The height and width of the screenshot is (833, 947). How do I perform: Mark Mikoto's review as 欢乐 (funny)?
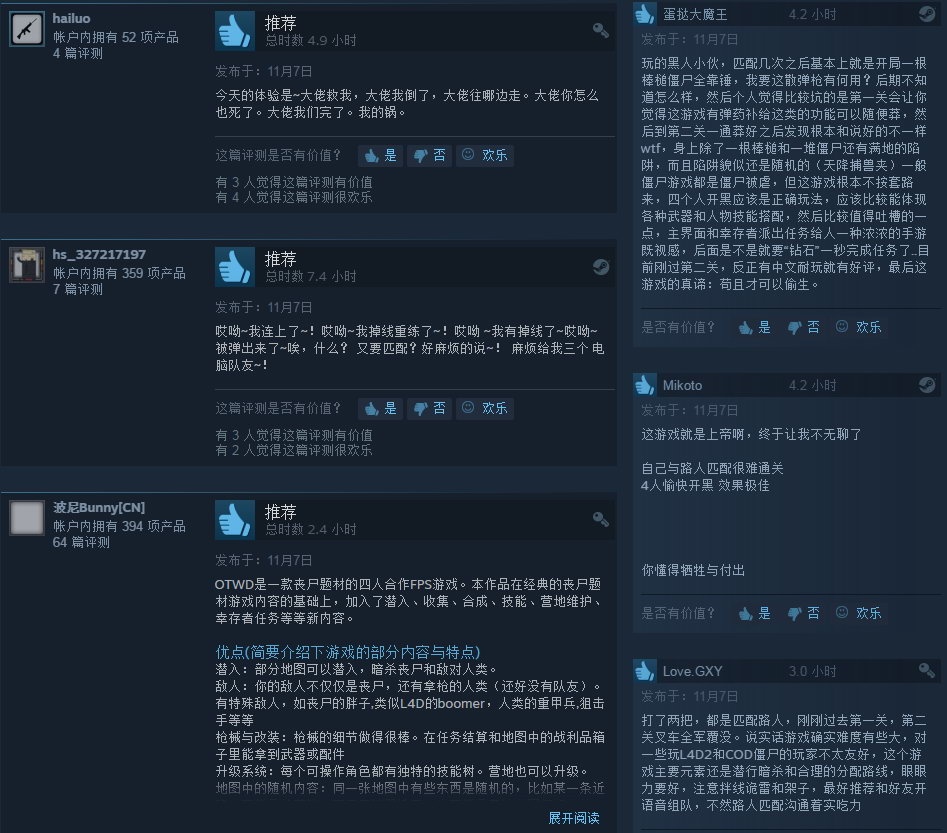click(858, 613)
